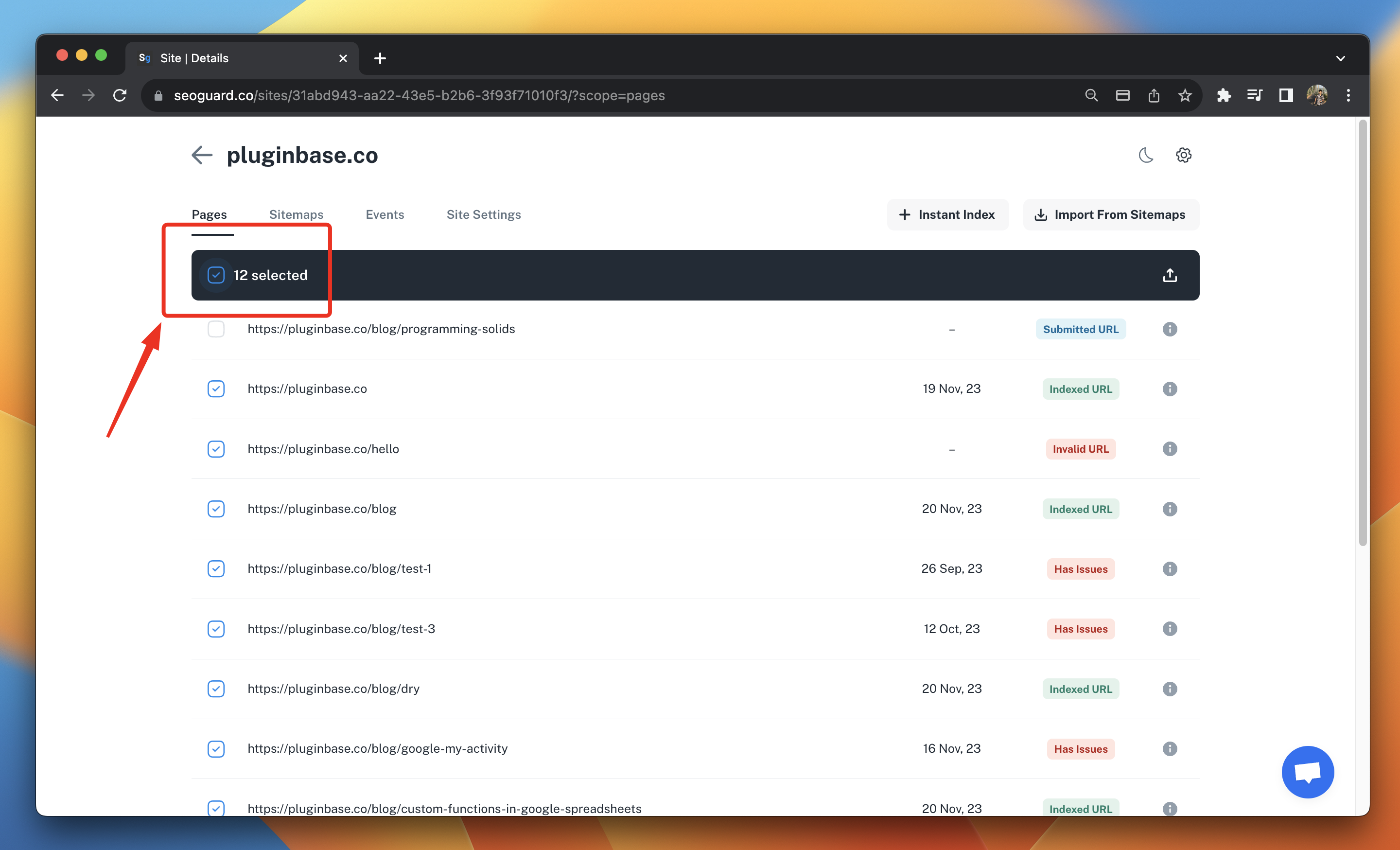Open the Events tab

click(x=385, y=215)
